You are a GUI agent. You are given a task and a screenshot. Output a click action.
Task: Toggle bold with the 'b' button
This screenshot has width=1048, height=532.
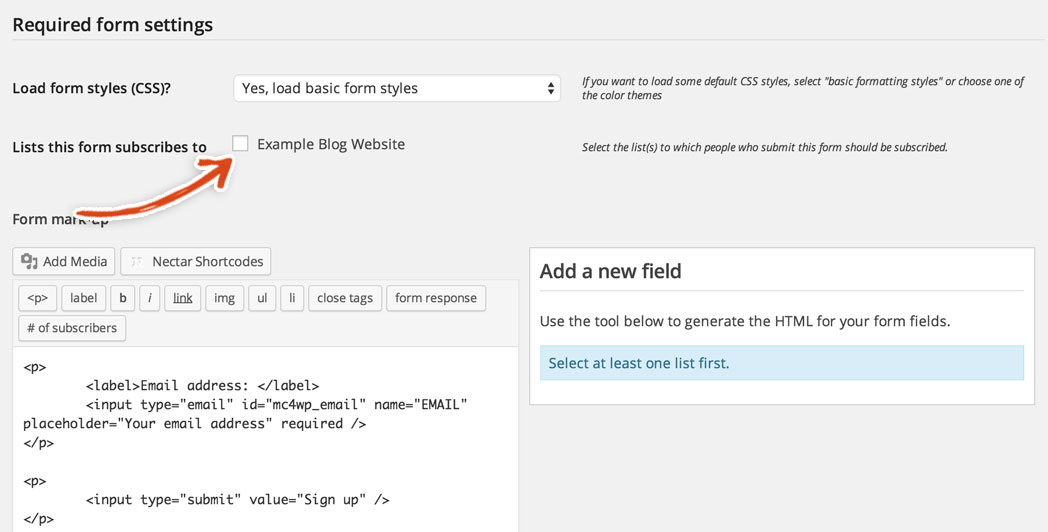tap(122, 298)
